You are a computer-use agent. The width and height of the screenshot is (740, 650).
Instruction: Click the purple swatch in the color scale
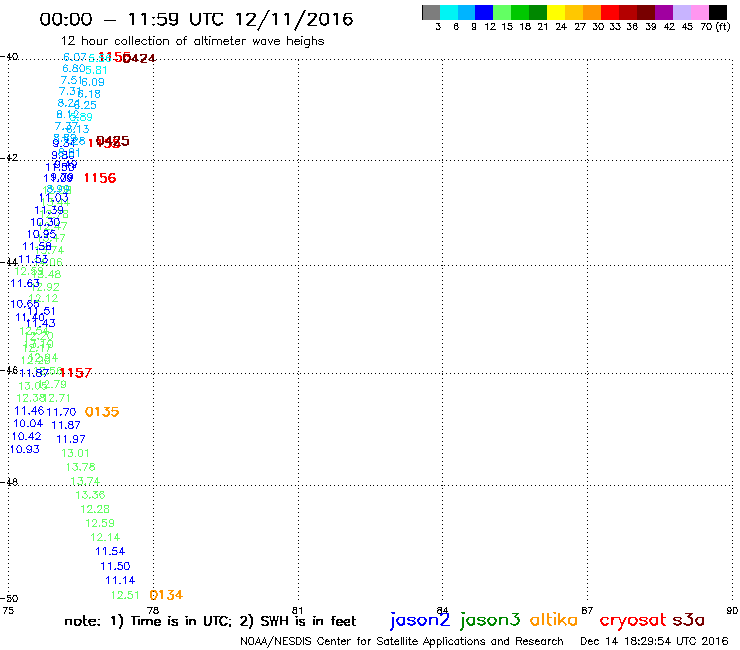(x=664, y=12)
